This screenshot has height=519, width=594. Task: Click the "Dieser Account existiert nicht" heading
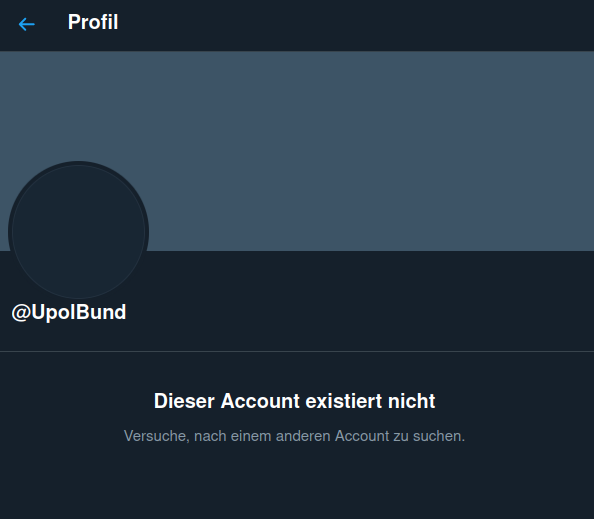pos(294,401)
